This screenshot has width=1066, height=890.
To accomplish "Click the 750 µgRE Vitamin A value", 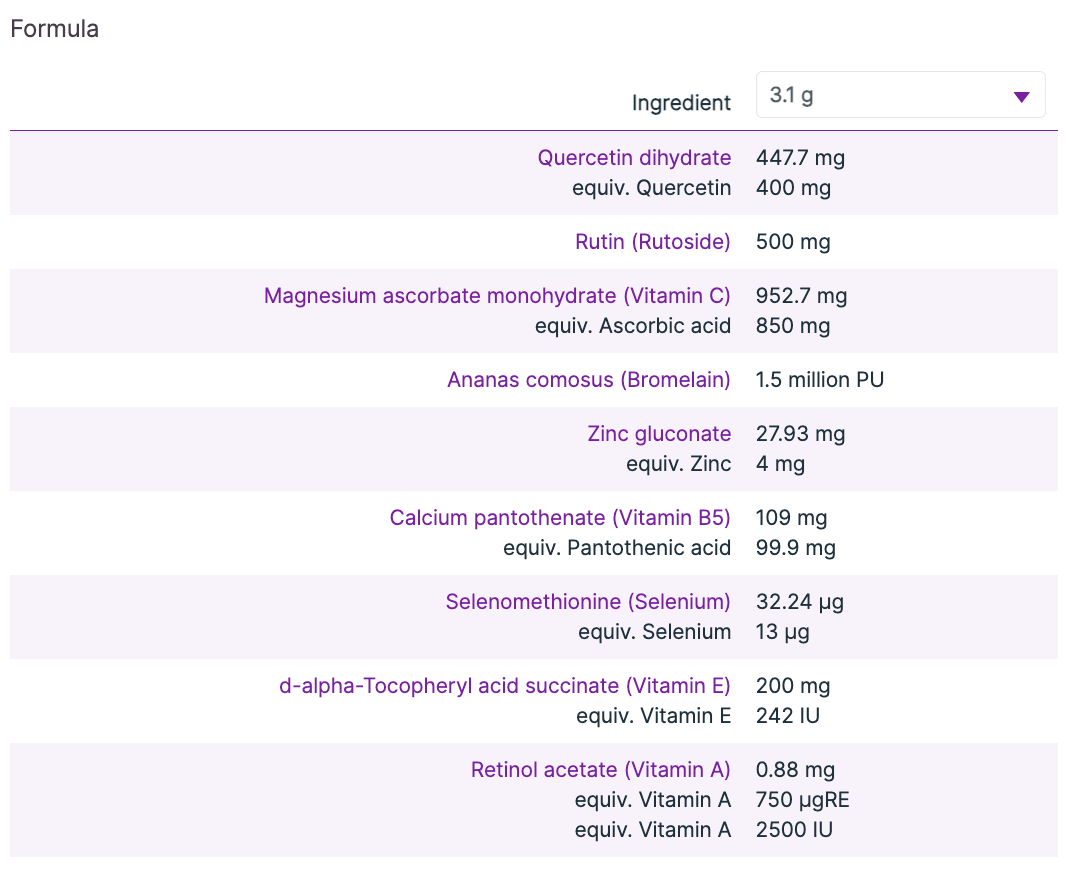I will (x=802, y=800).
